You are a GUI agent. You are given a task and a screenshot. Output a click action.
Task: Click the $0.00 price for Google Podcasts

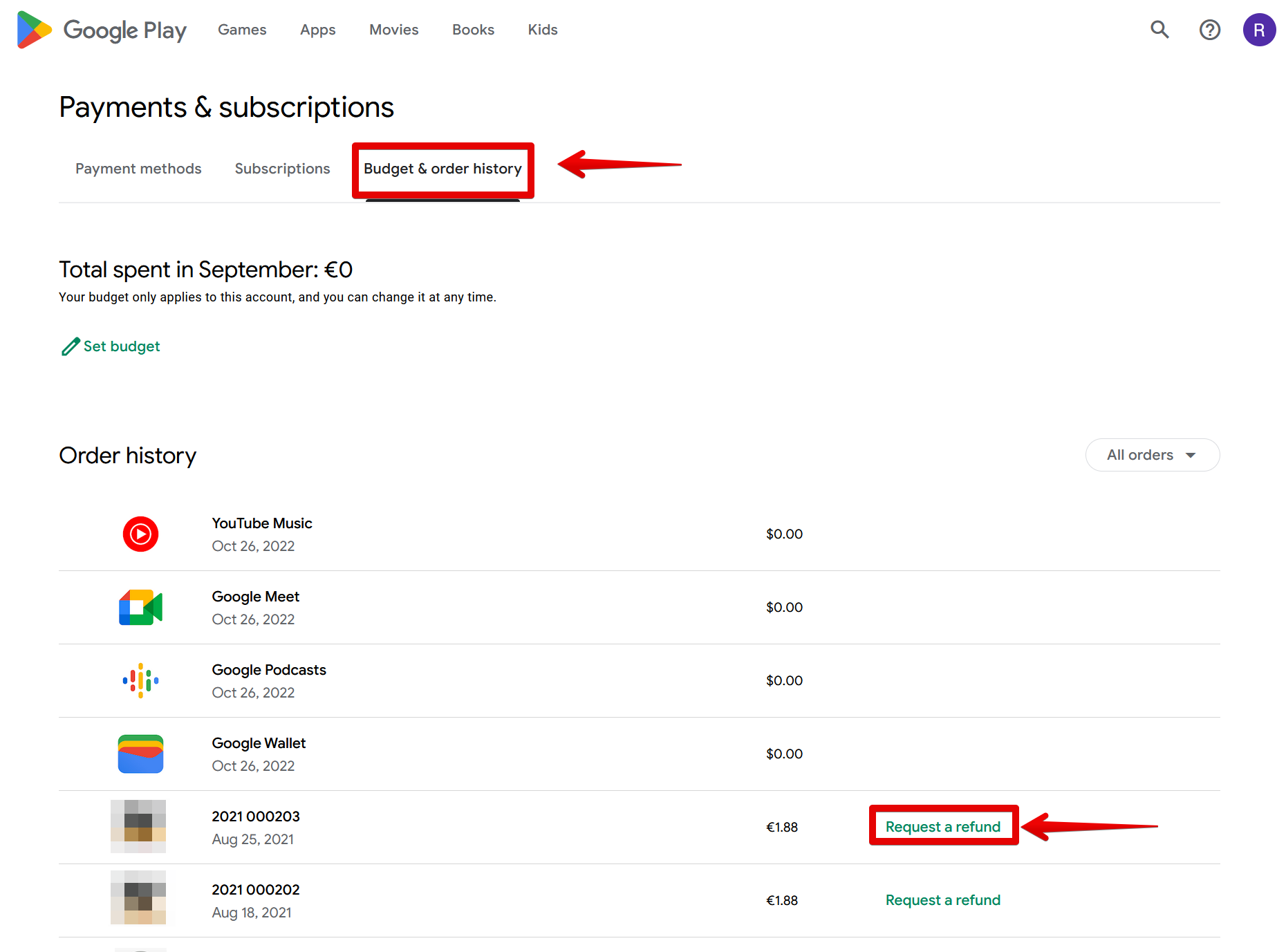(784, 680)
